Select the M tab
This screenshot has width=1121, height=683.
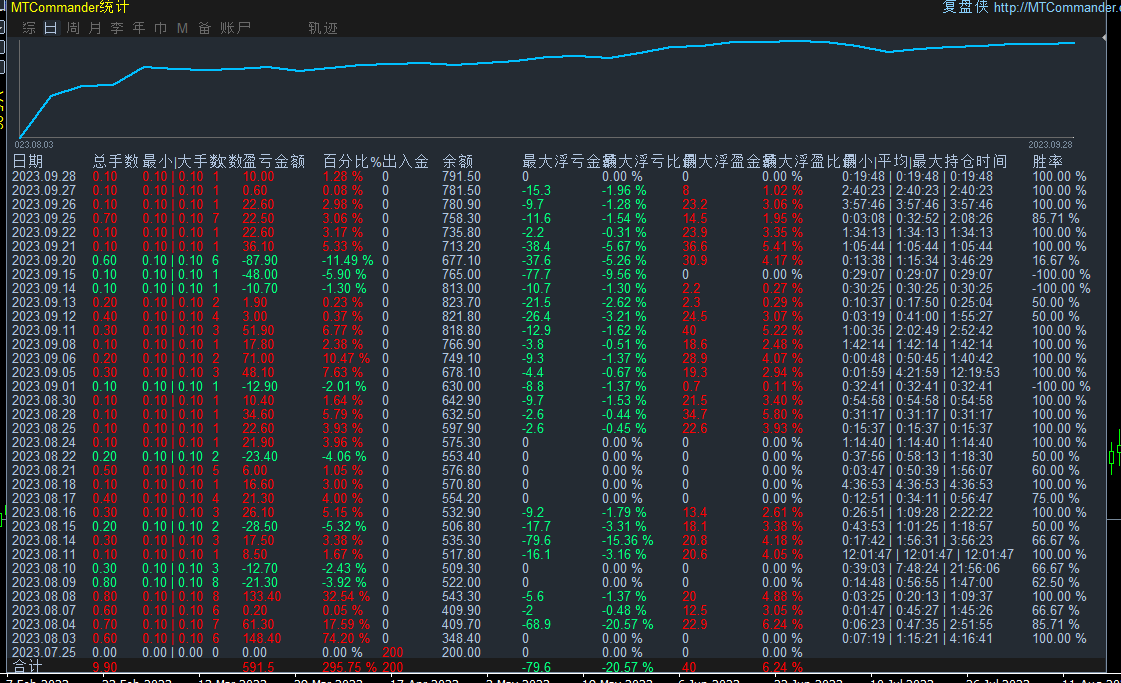pos(182,28)
